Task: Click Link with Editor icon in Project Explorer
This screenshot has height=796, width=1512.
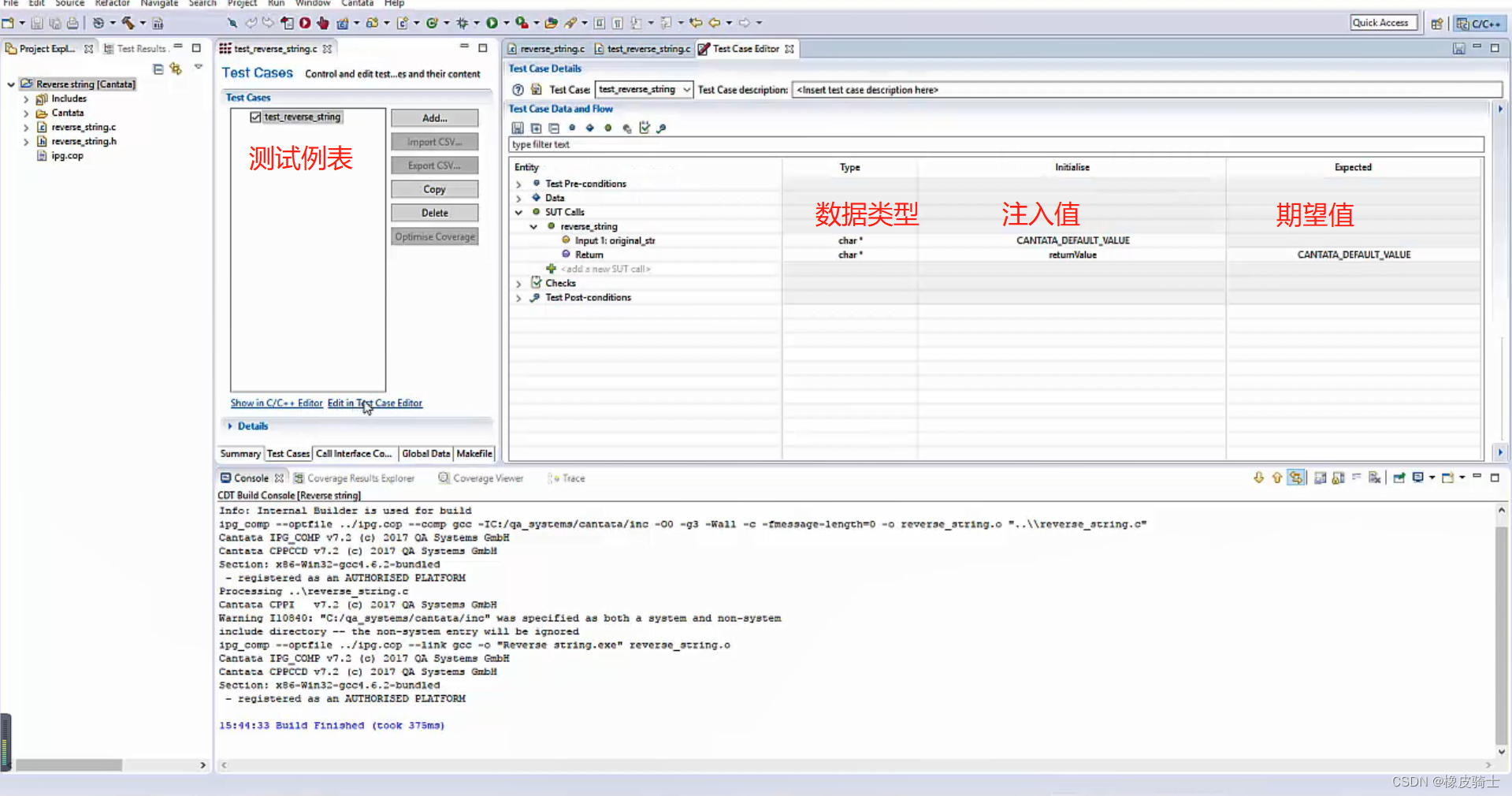Action: 176,69
